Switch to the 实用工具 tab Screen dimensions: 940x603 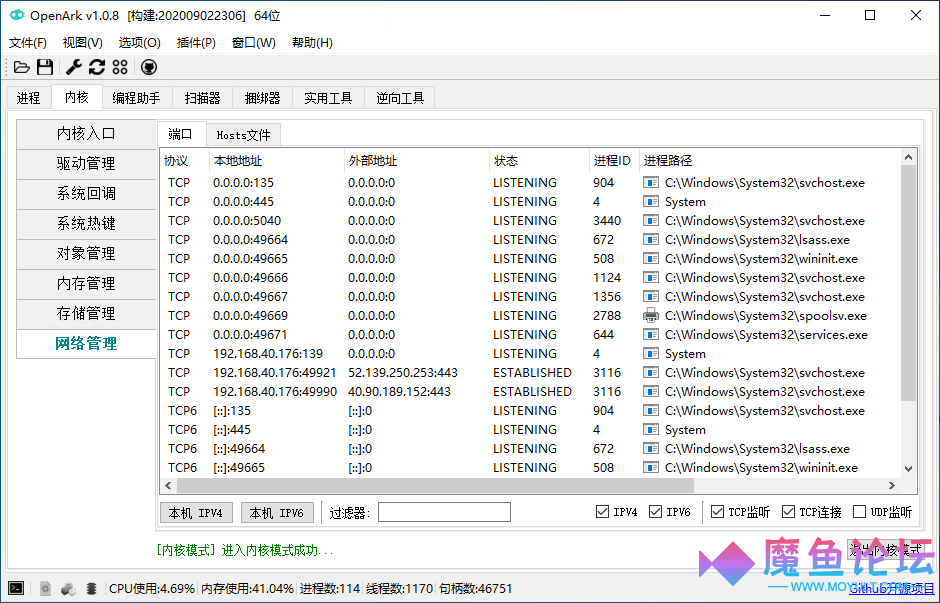pyautogui.click(x=328, y=98)
